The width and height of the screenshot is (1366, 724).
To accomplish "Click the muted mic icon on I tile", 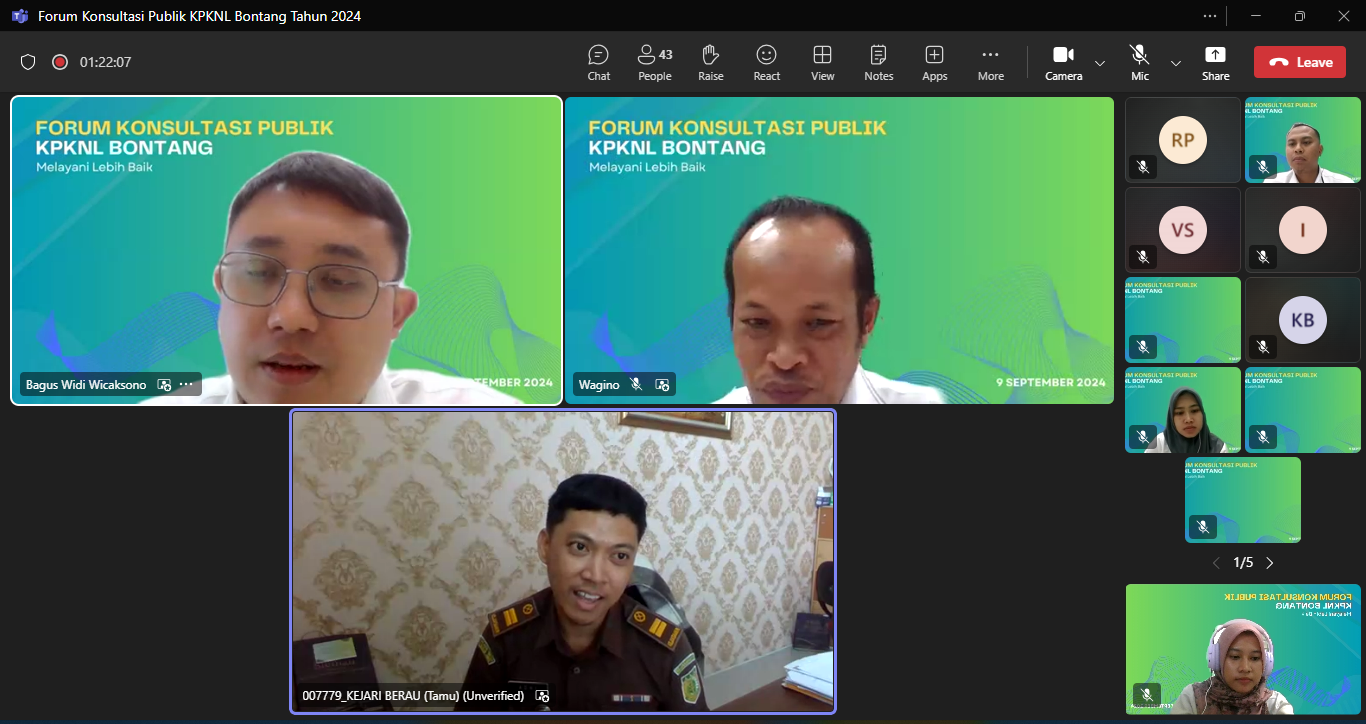I will coord(1263,257).
